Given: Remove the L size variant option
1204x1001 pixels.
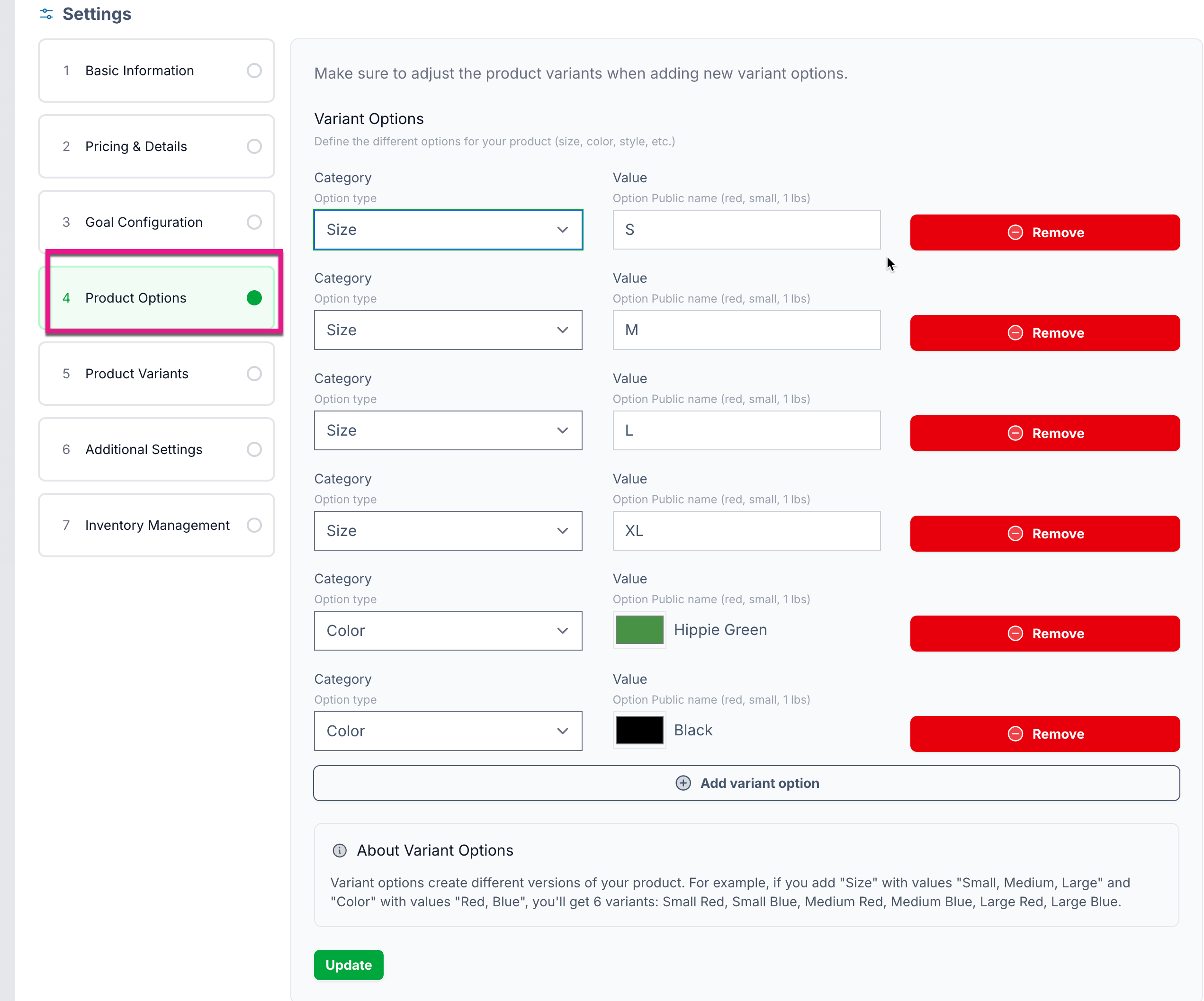Looking at the screenshot, I should pos(1044,433).
